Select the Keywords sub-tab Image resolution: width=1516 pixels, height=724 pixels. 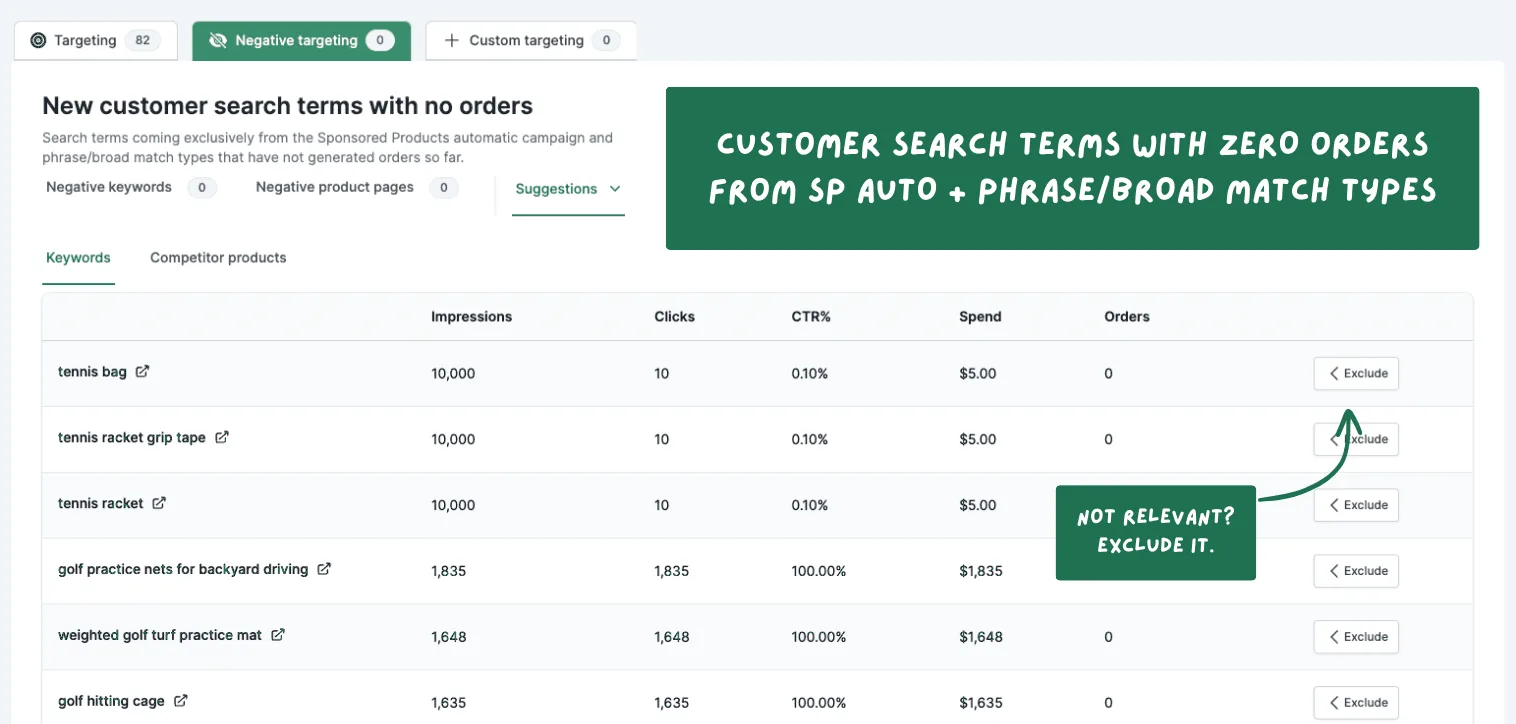pos(78,258)
